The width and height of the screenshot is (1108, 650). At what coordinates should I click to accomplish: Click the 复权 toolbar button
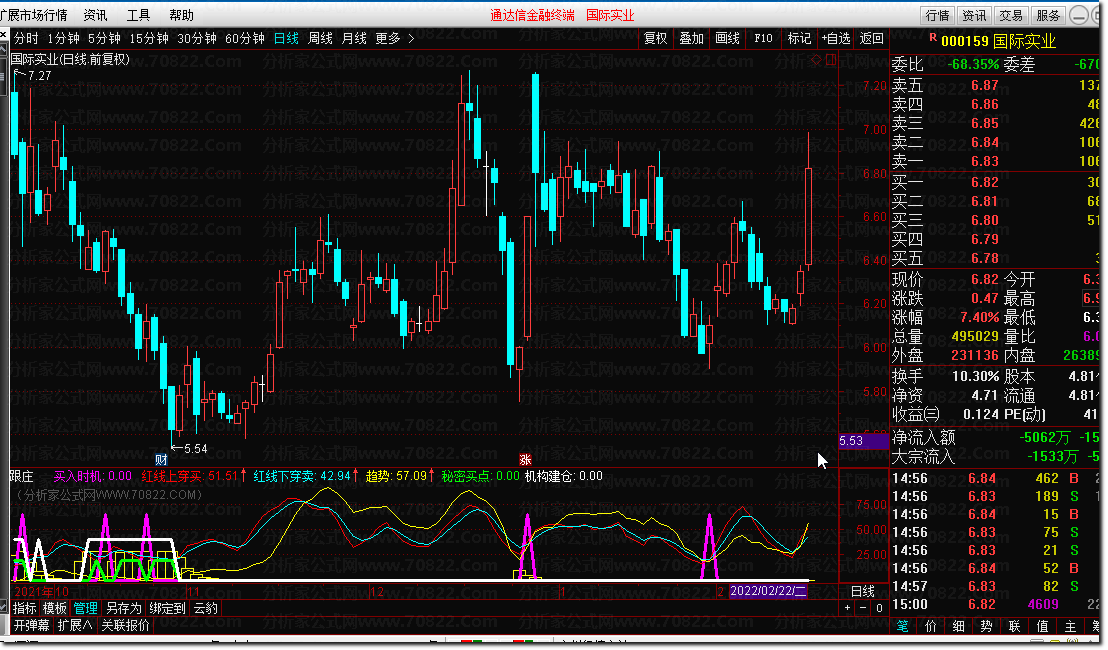pyautogui.click(x=656, y=38)
